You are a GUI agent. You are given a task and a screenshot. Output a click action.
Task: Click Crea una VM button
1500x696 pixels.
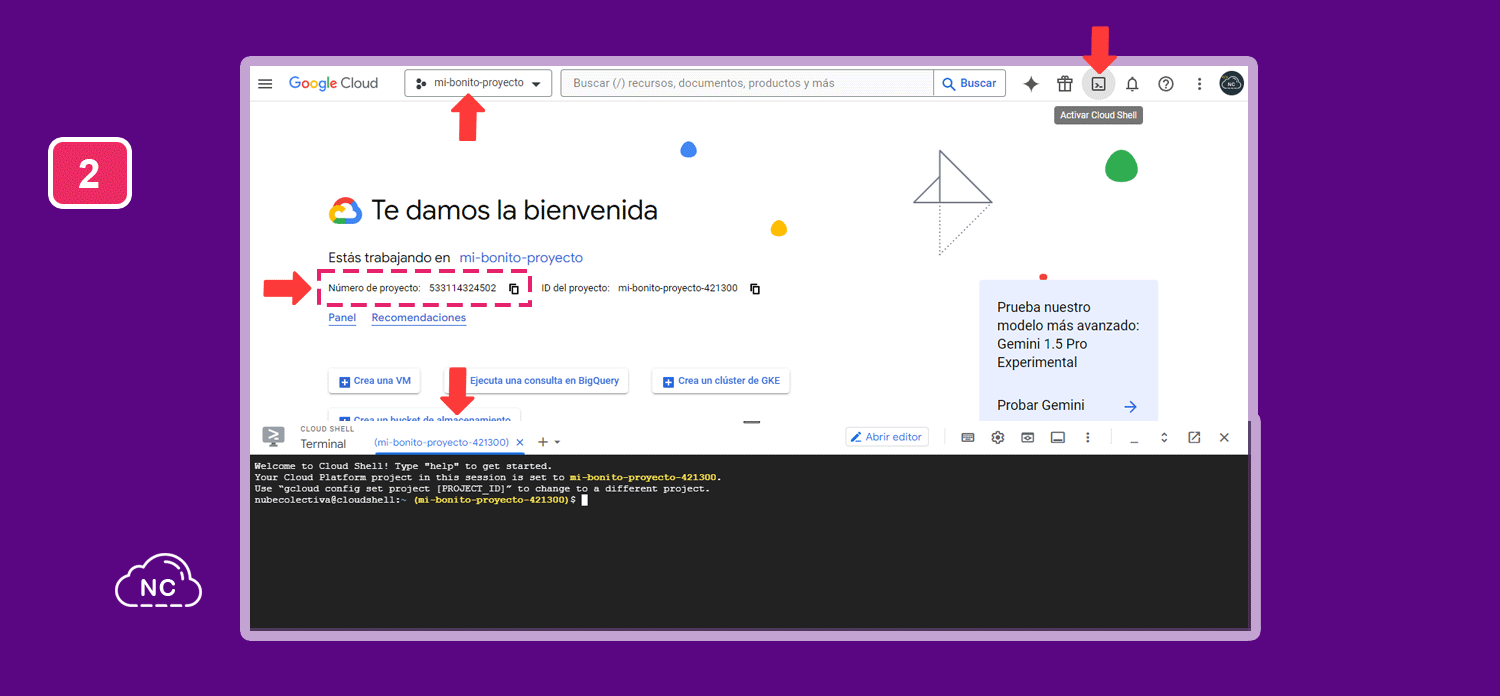[374, 381]
